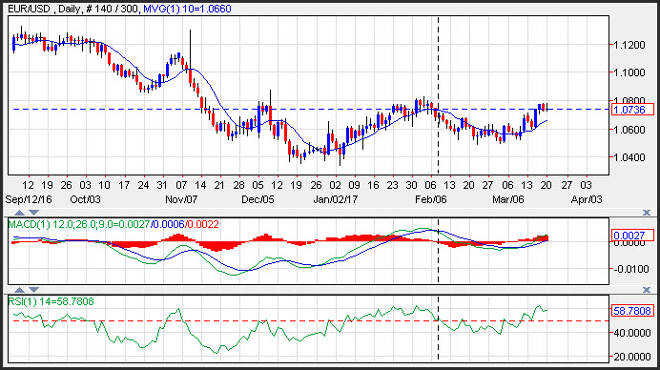Viewport: 660px width, 370px height.
Task: Click the up arrow above the RSI panel
Action: coord(19,290)
